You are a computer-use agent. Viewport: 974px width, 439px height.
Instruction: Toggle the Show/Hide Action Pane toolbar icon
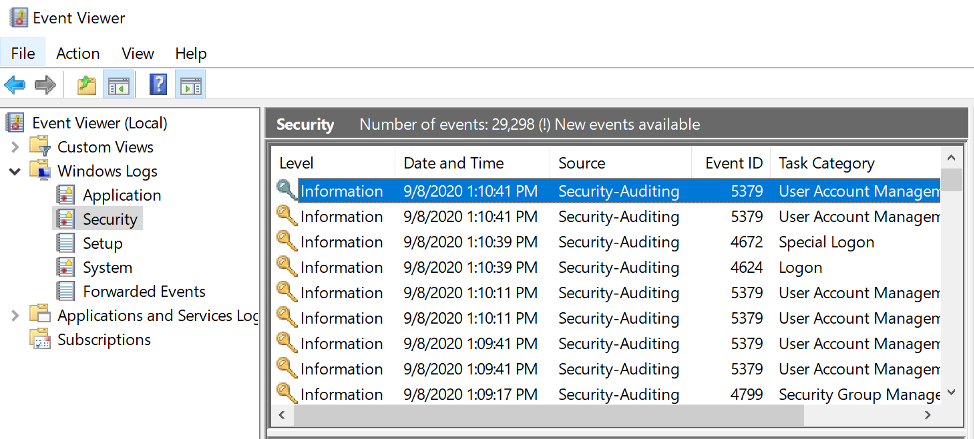click(x=191, y=85)
